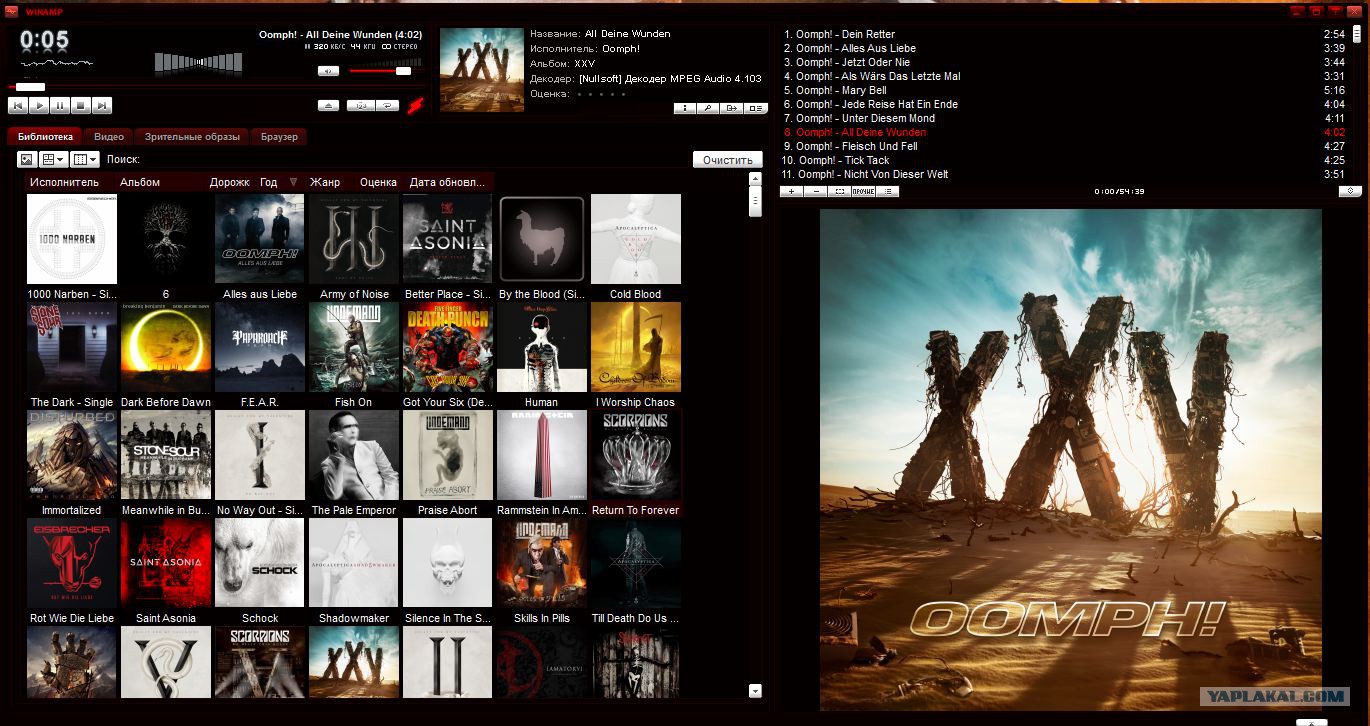
Task: Select the Fish On album
Action: 354,355
